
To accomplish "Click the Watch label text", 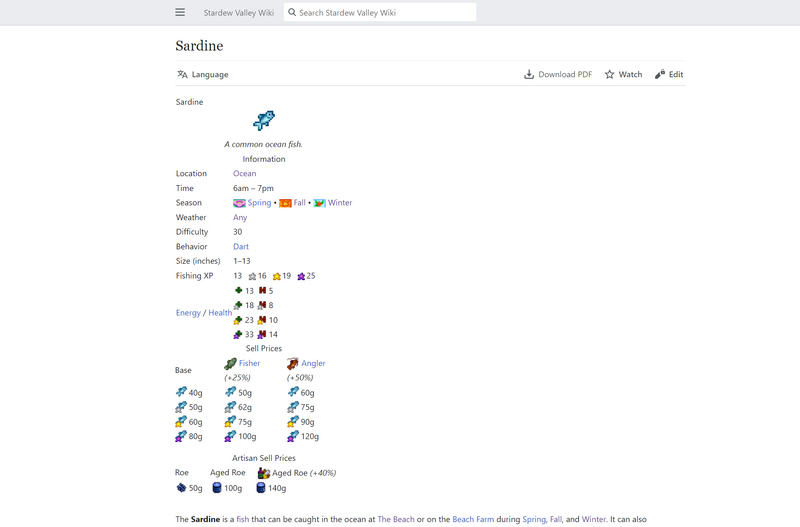I will [630, 74].
